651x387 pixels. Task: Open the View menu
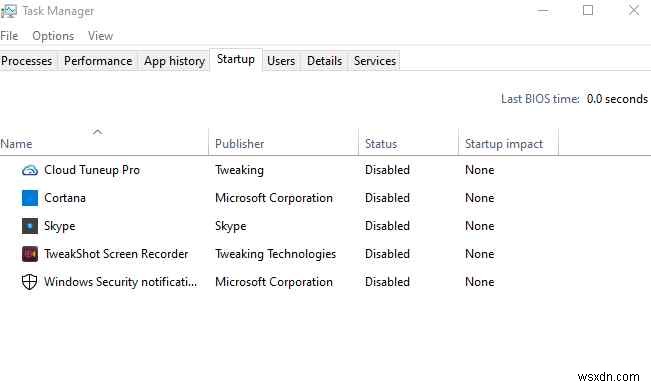[100, 36]
